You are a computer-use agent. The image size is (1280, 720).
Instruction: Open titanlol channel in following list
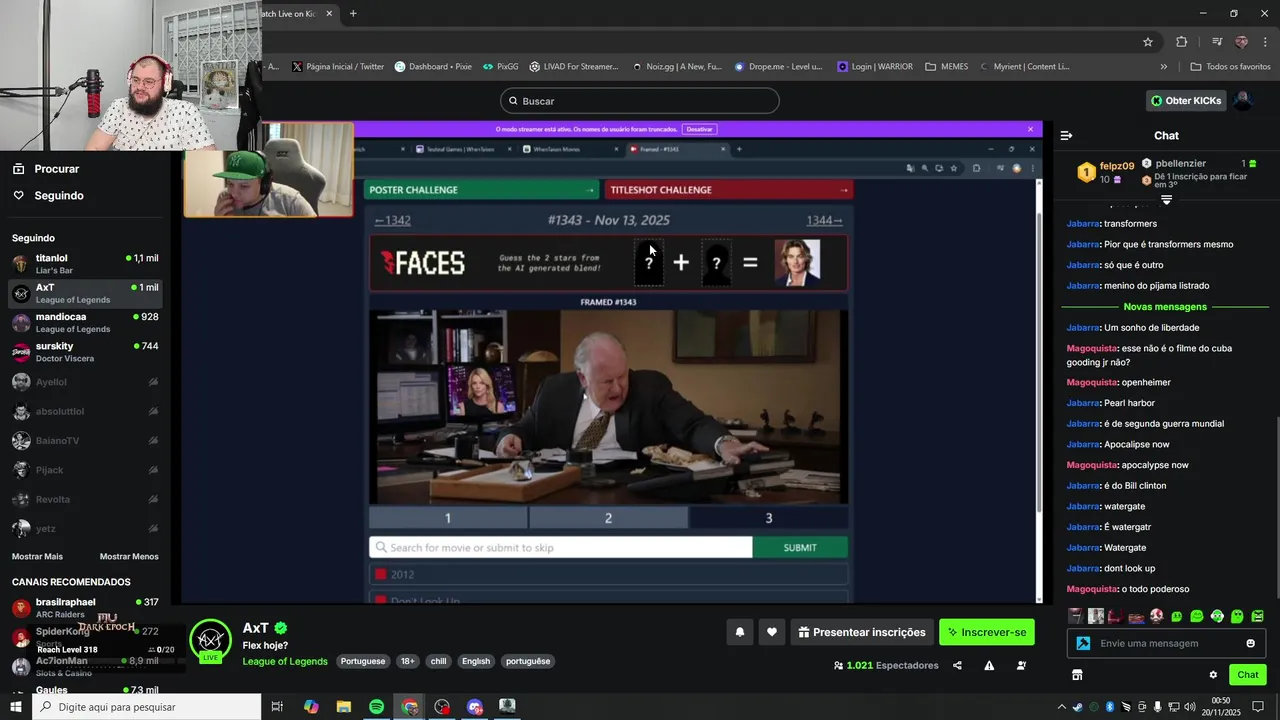click(x=86, y=263)
